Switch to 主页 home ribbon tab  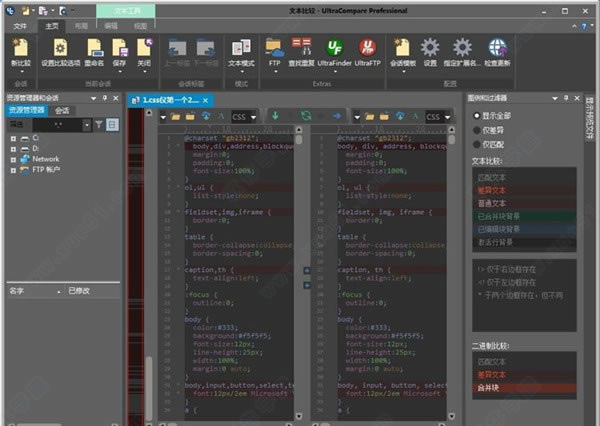(x=52, y=26)
